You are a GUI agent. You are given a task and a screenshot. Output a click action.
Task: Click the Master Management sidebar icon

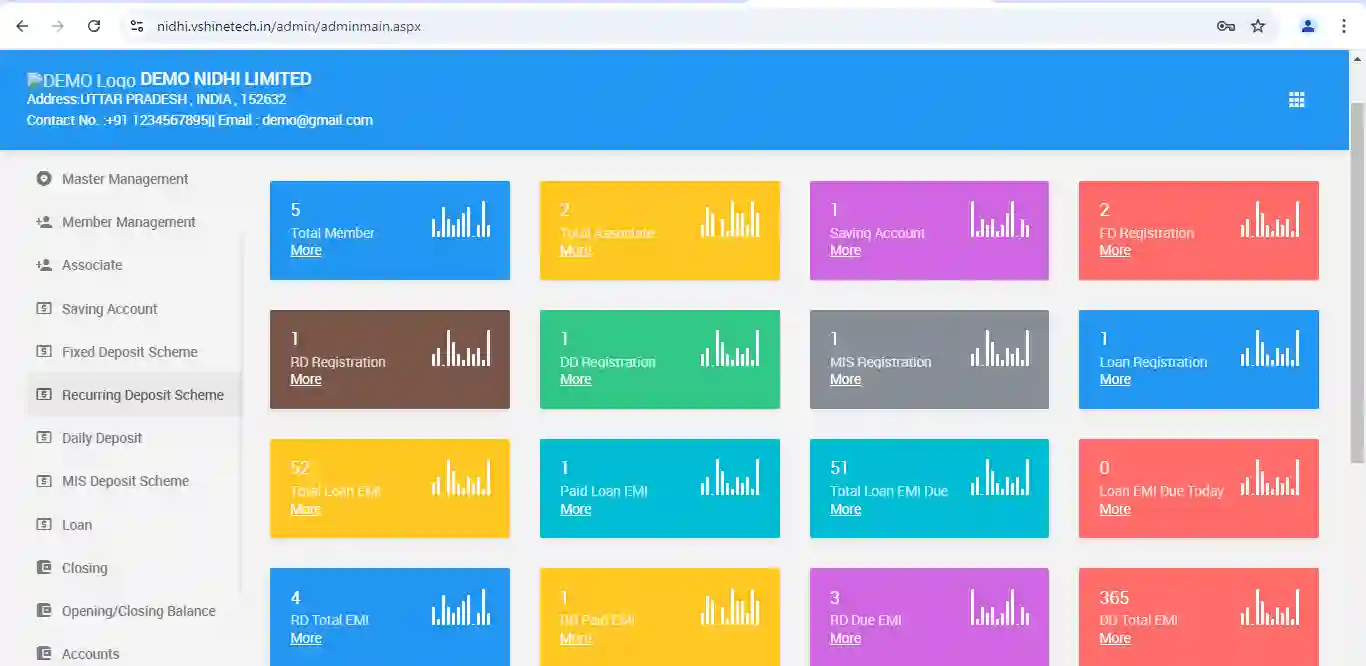pos(44,179)
